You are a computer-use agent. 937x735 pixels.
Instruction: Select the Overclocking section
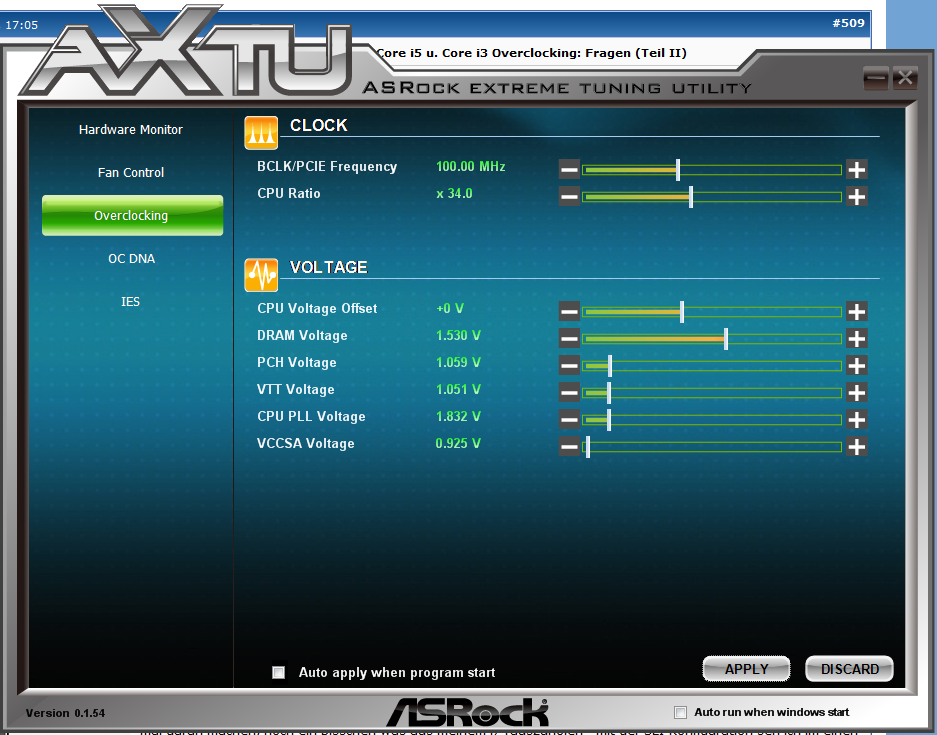(x=132, y=215)
